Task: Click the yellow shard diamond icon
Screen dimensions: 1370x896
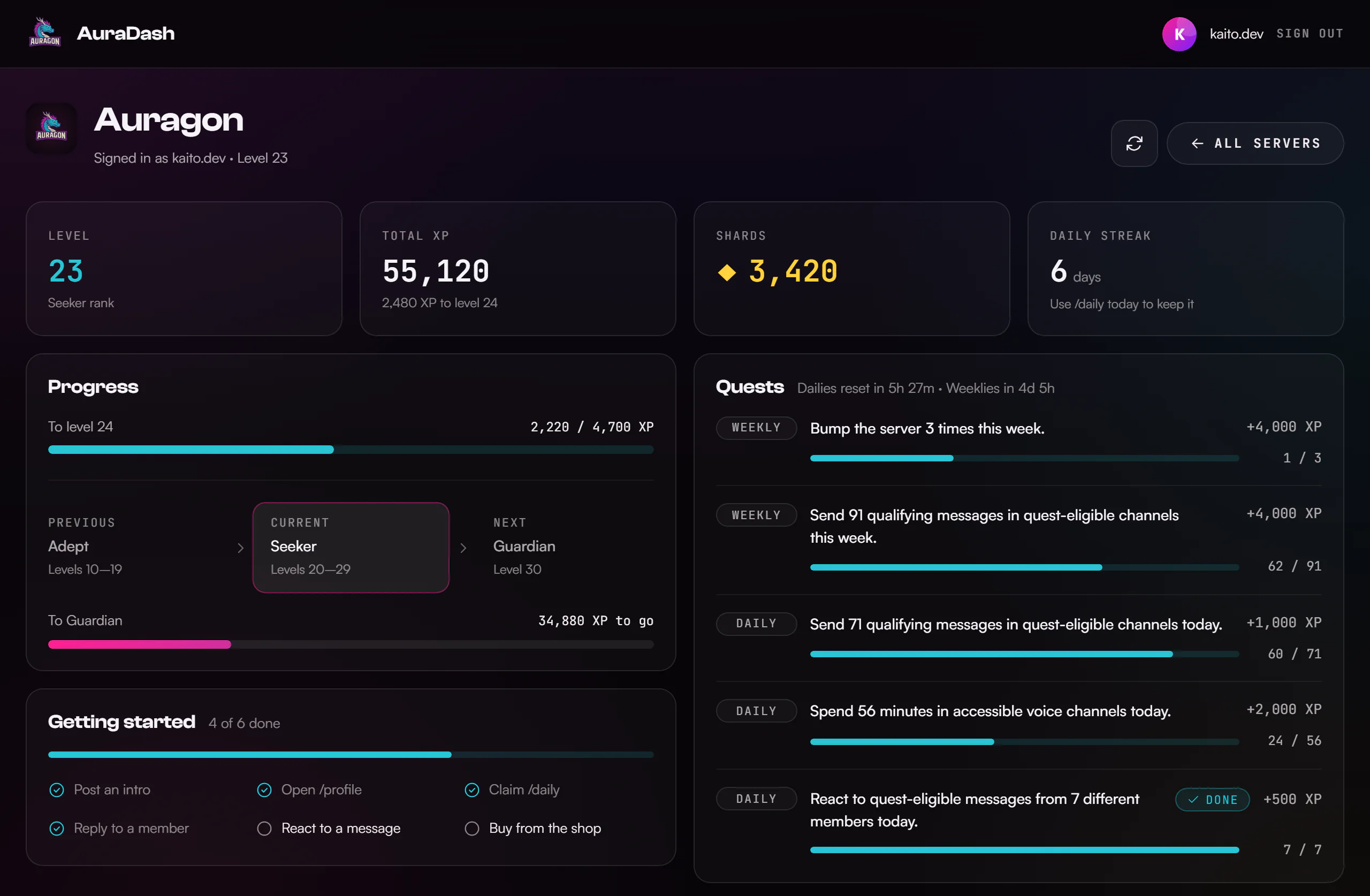Action: [726, 272]
